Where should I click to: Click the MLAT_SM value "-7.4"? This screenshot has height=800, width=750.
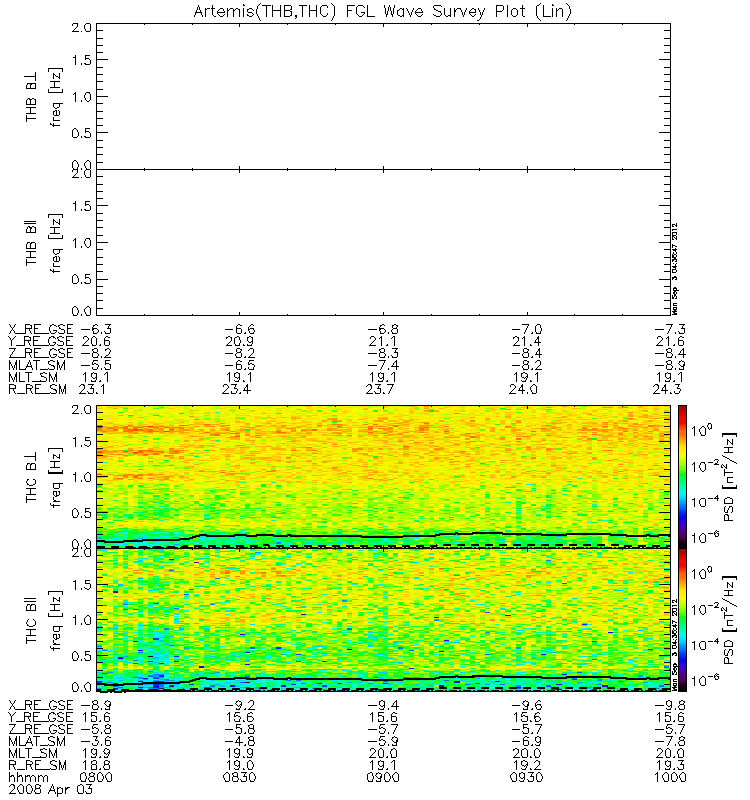(383, 365)
